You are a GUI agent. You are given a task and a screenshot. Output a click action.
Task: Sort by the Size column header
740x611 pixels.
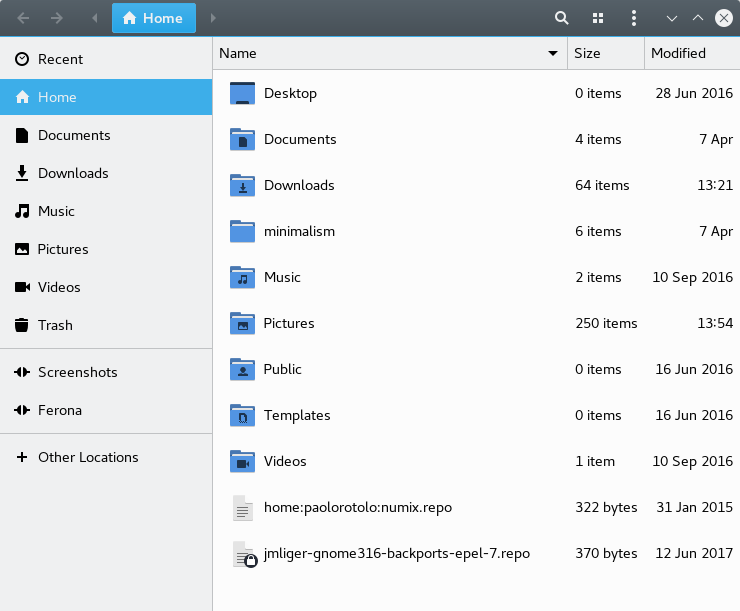click(x=588, y=53)
